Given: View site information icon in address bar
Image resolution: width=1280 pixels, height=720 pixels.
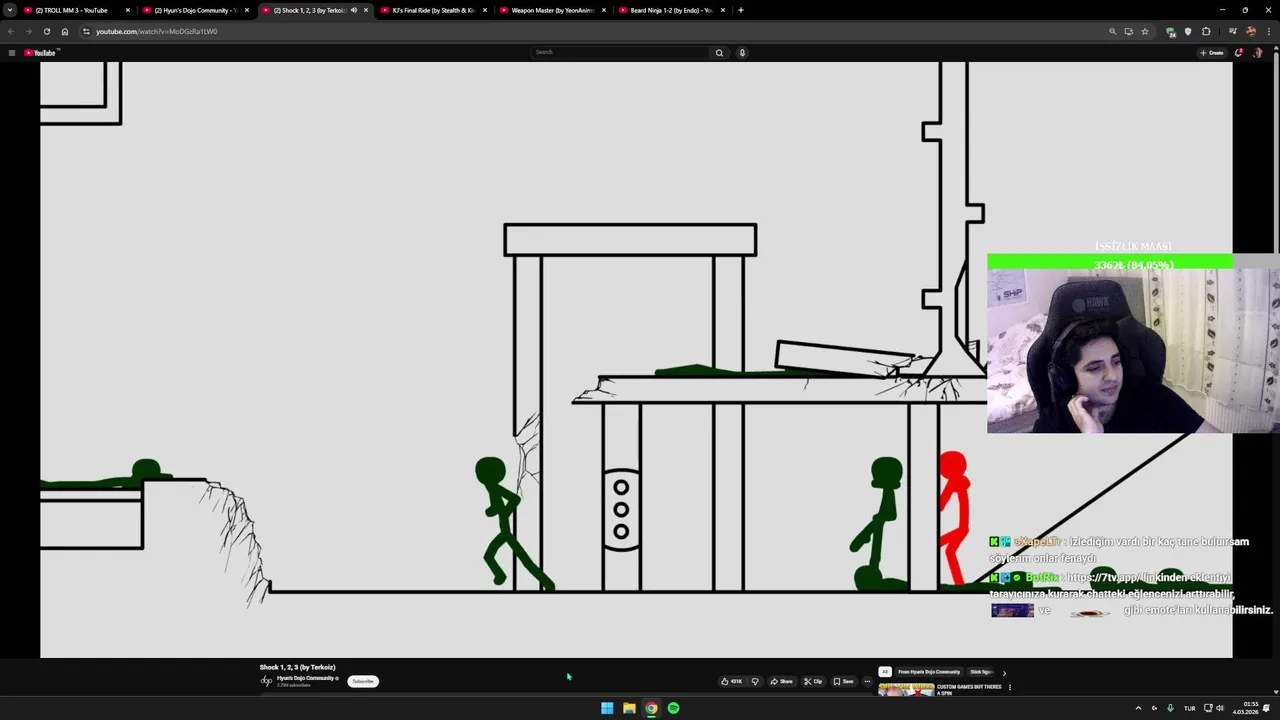Looking at the screenshot, I should [x=86, y=31].
